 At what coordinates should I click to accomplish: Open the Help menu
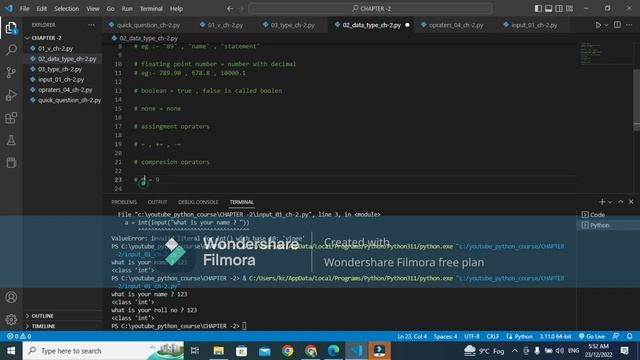pos(176,9)
